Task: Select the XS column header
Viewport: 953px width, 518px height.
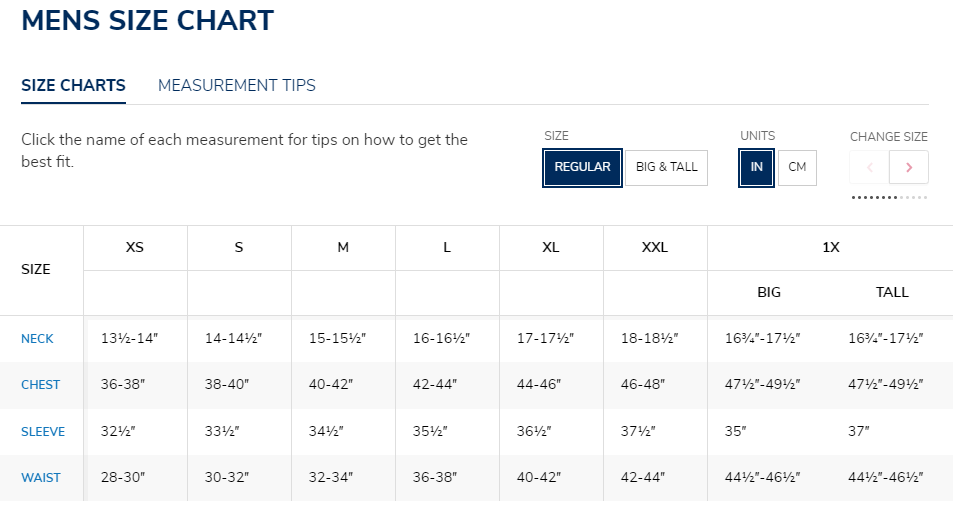Action: coord(135,247)
